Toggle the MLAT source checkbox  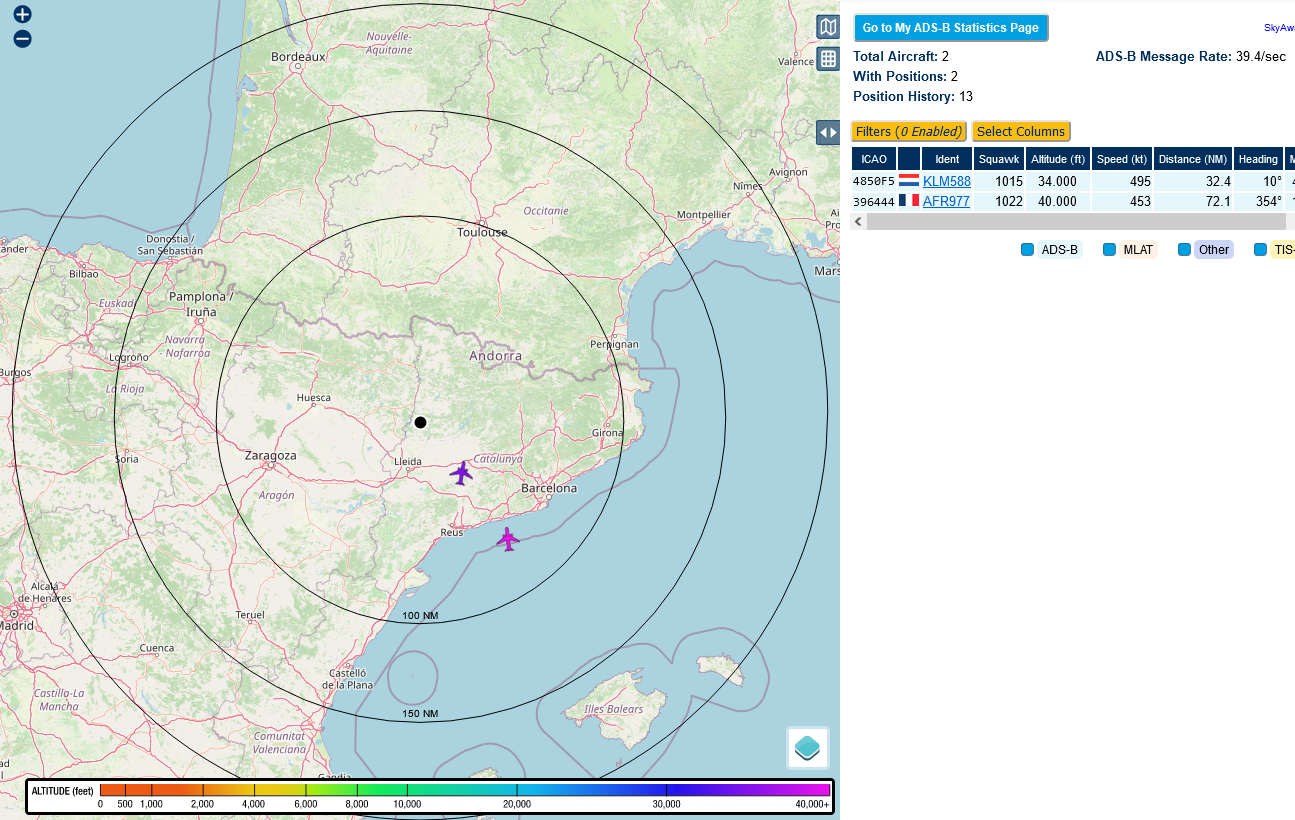tap(1109, 250)
